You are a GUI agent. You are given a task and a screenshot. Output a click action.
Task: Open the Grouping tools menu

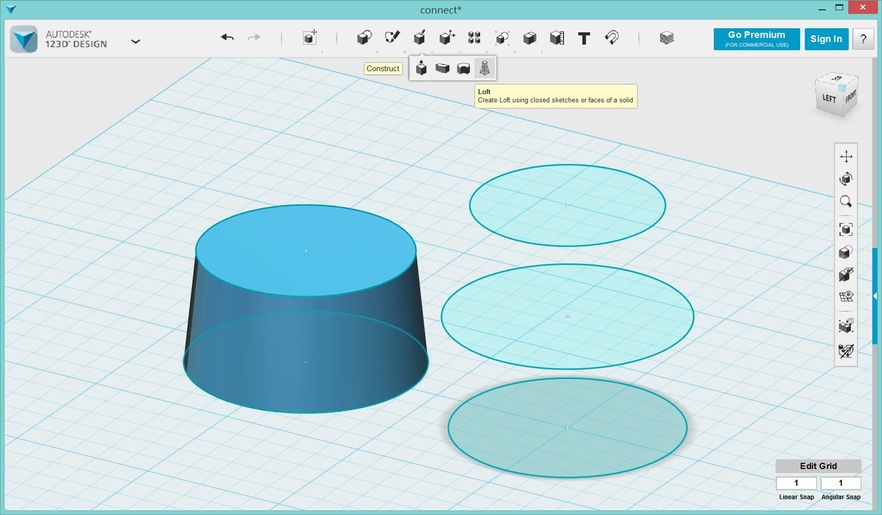coord(502,38)
